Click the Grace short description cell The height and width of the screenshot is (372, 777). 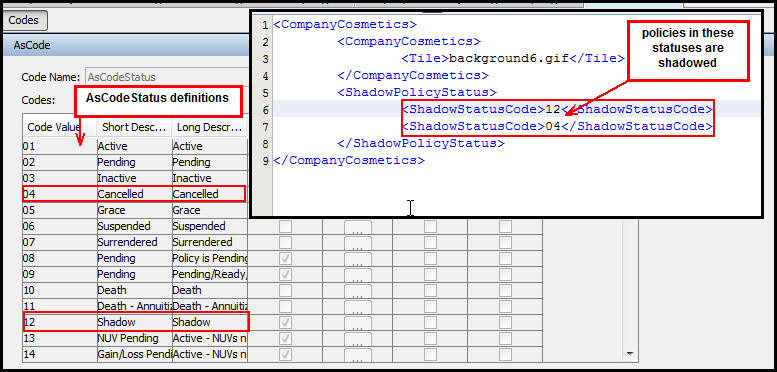click(135, 210)
